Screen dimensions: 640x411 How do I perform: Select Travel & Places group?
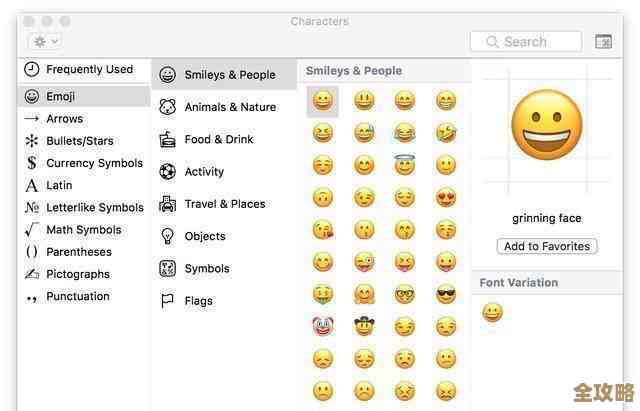pos(224,204)
